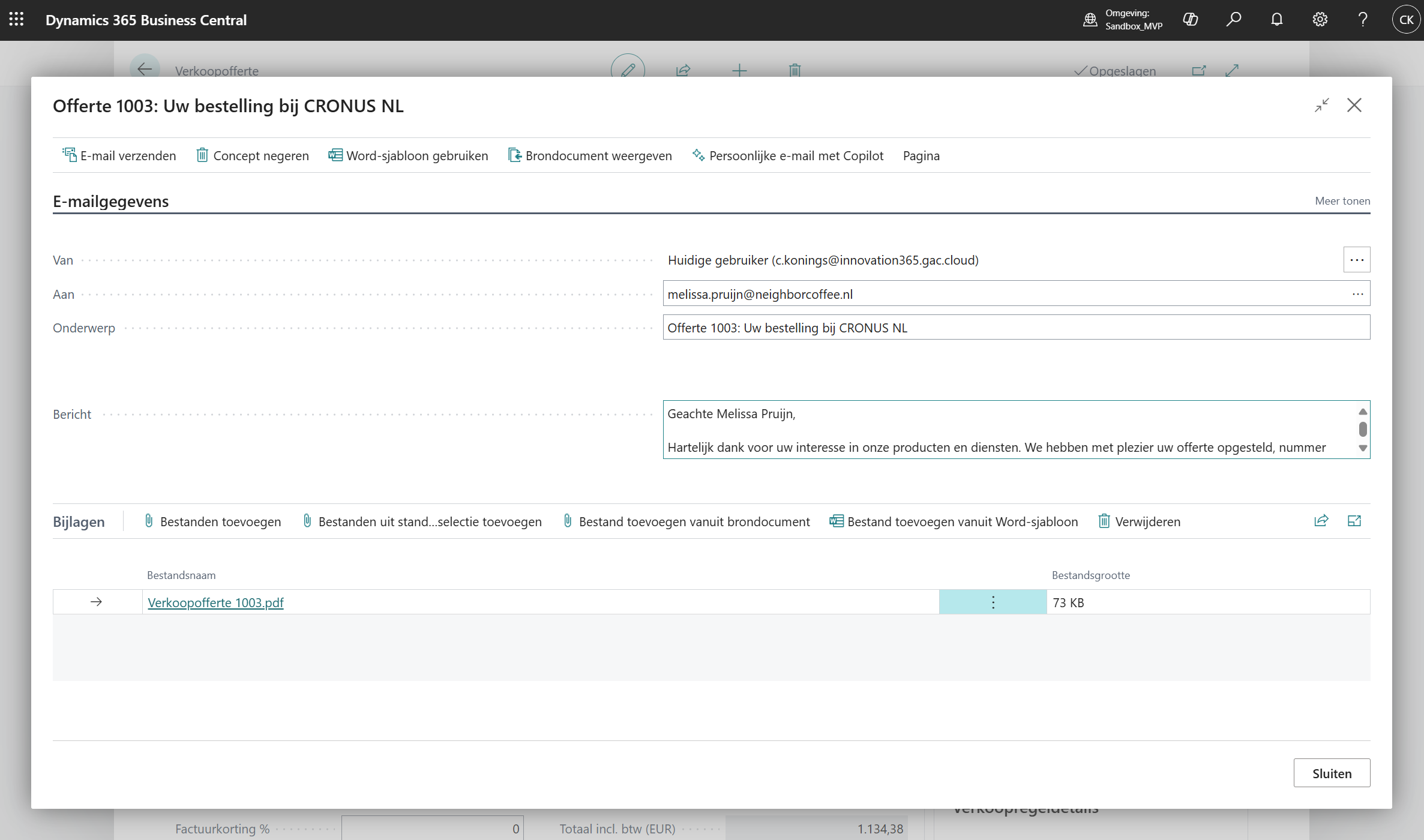Start Persoonlijke e-mail met Copilot
This screenshot has width=1424, height=840.
[788, 155]
